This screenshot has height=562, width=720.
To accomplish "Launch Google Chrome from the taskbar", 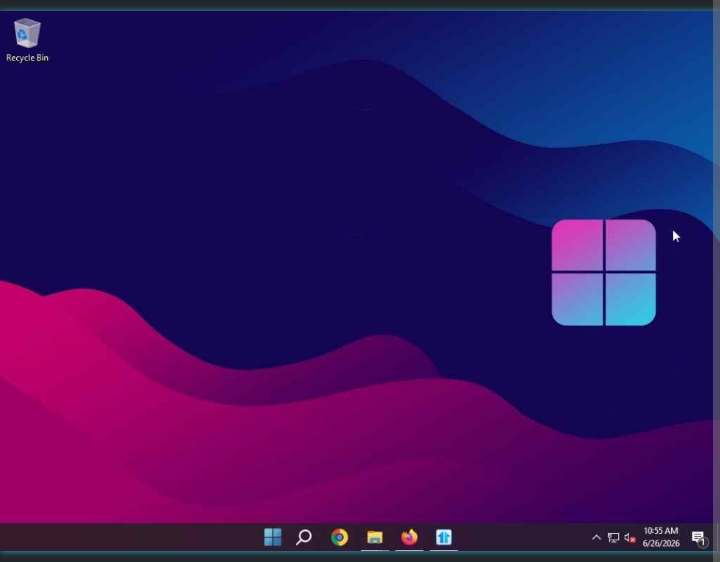I will 339,537.
